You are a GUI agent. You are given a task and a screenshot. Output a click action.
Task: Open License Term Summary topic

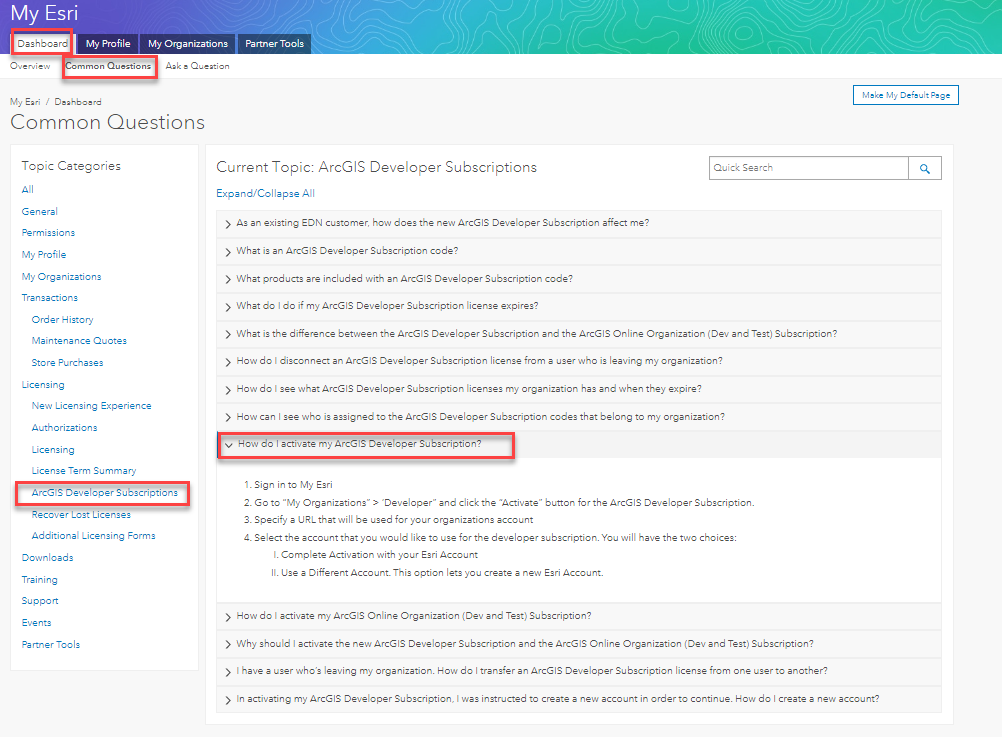point(84,470)
